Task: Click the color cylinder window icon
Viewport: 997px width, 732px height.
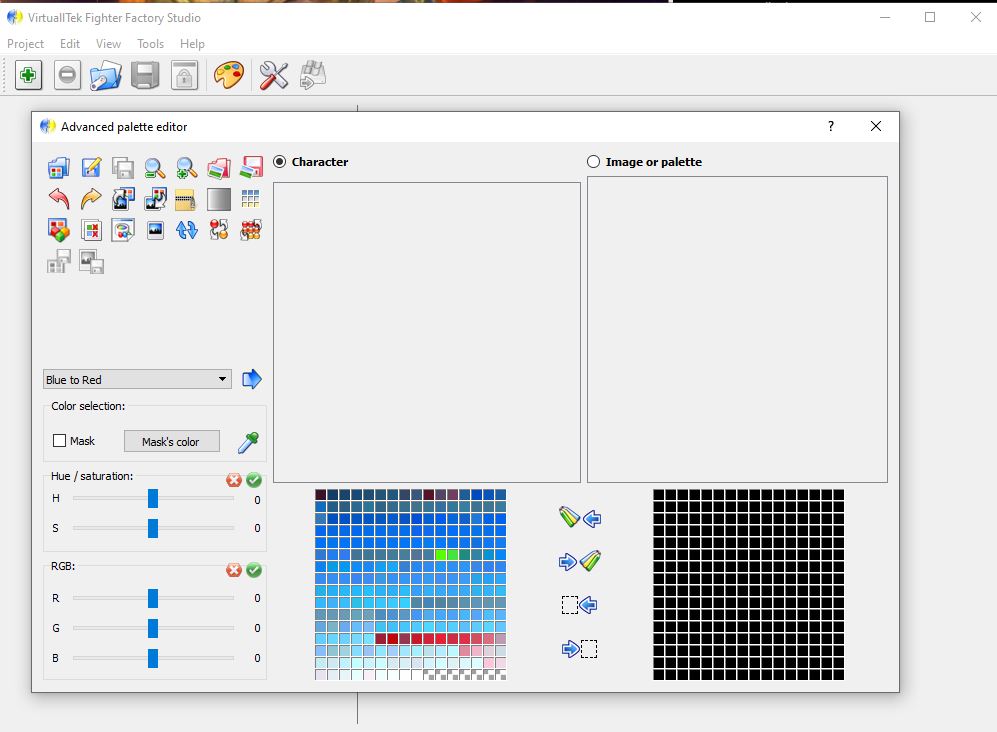Action: click(123, 230)
